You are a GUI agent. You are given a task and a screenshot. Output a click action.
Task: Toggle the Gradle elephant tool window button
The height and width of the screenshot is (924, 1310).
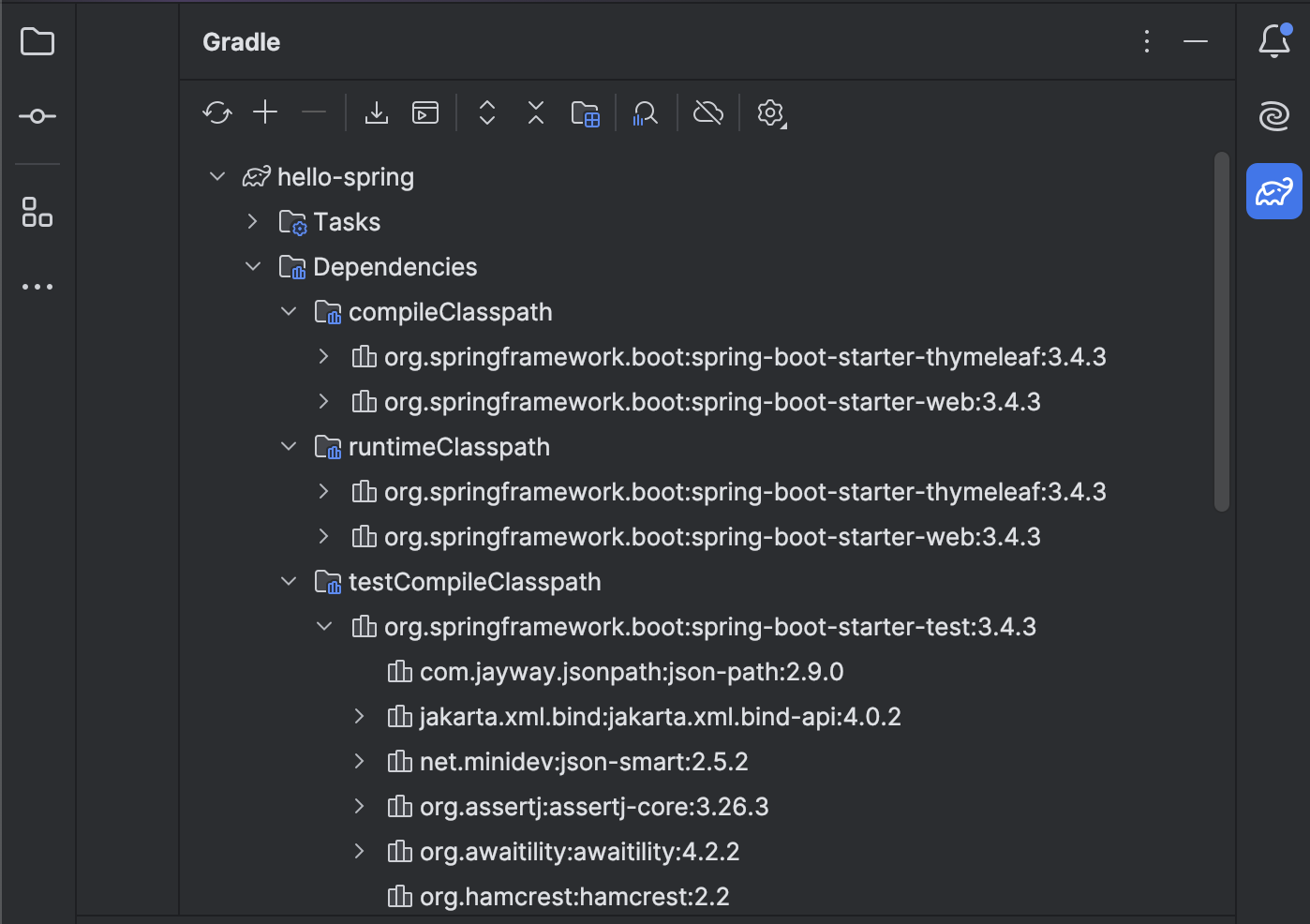(1274, 191)
